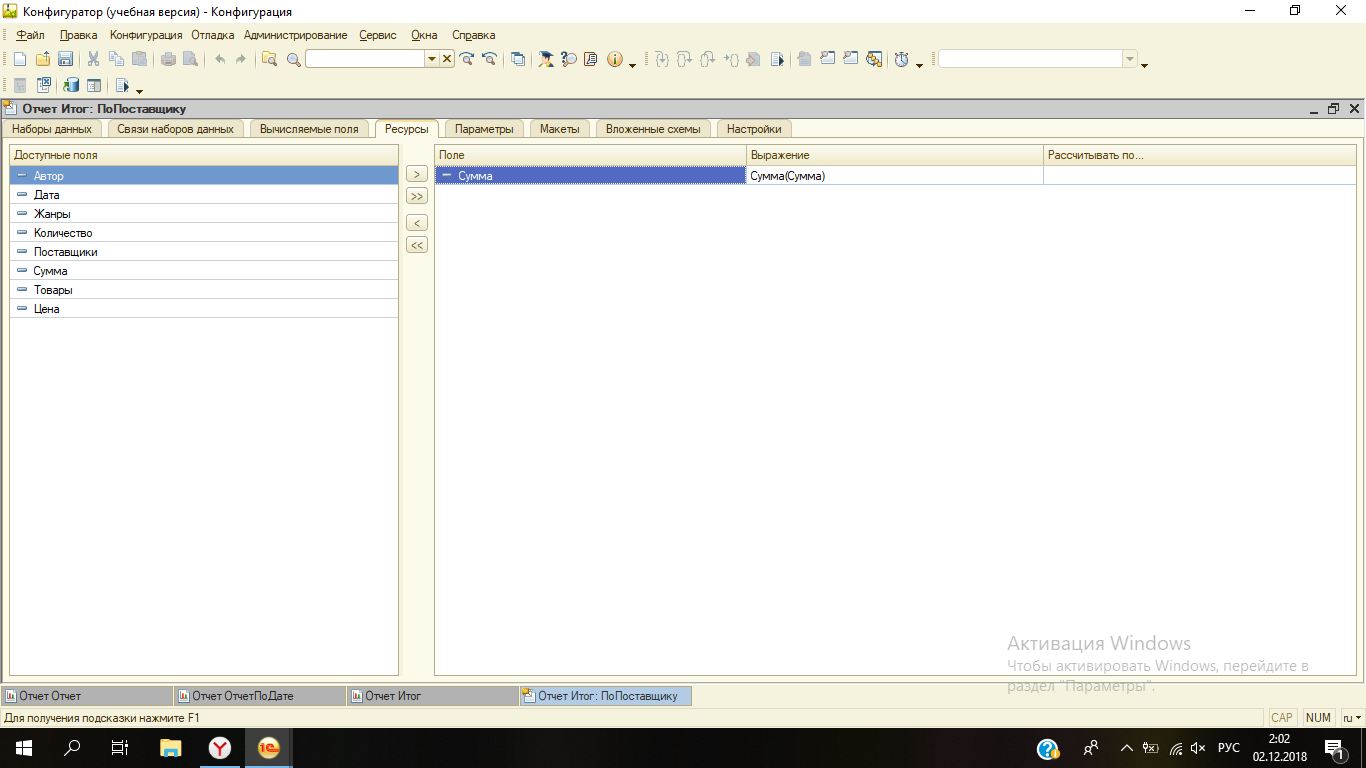Open the windows list icon
The width and height of the screenshot is (1366, 768).
517,59
